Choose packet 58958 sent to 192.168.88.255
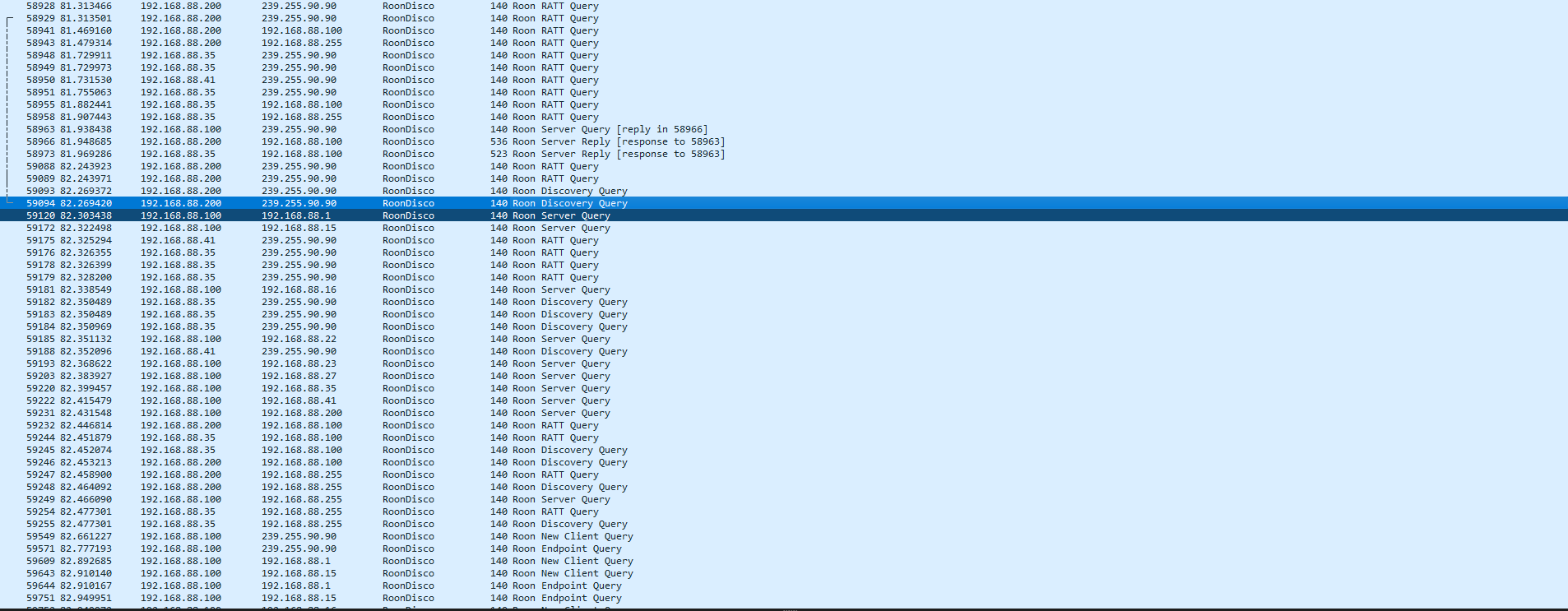 pos(784,117)
